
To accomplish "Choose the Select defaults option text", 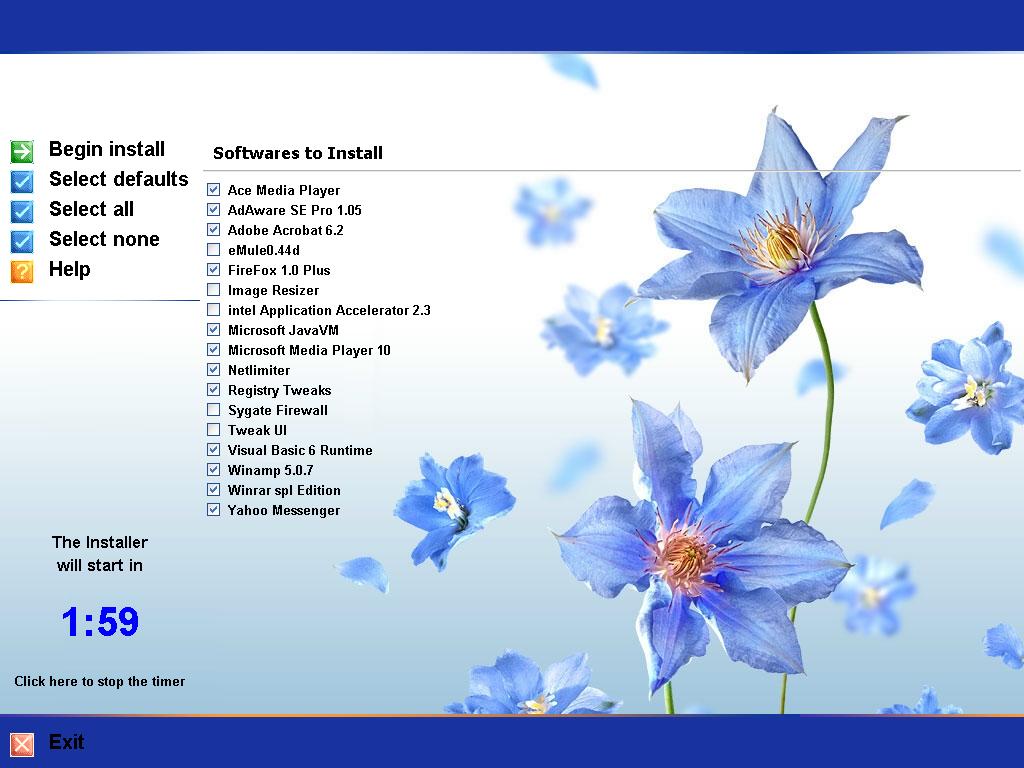I will coord(118,179).
